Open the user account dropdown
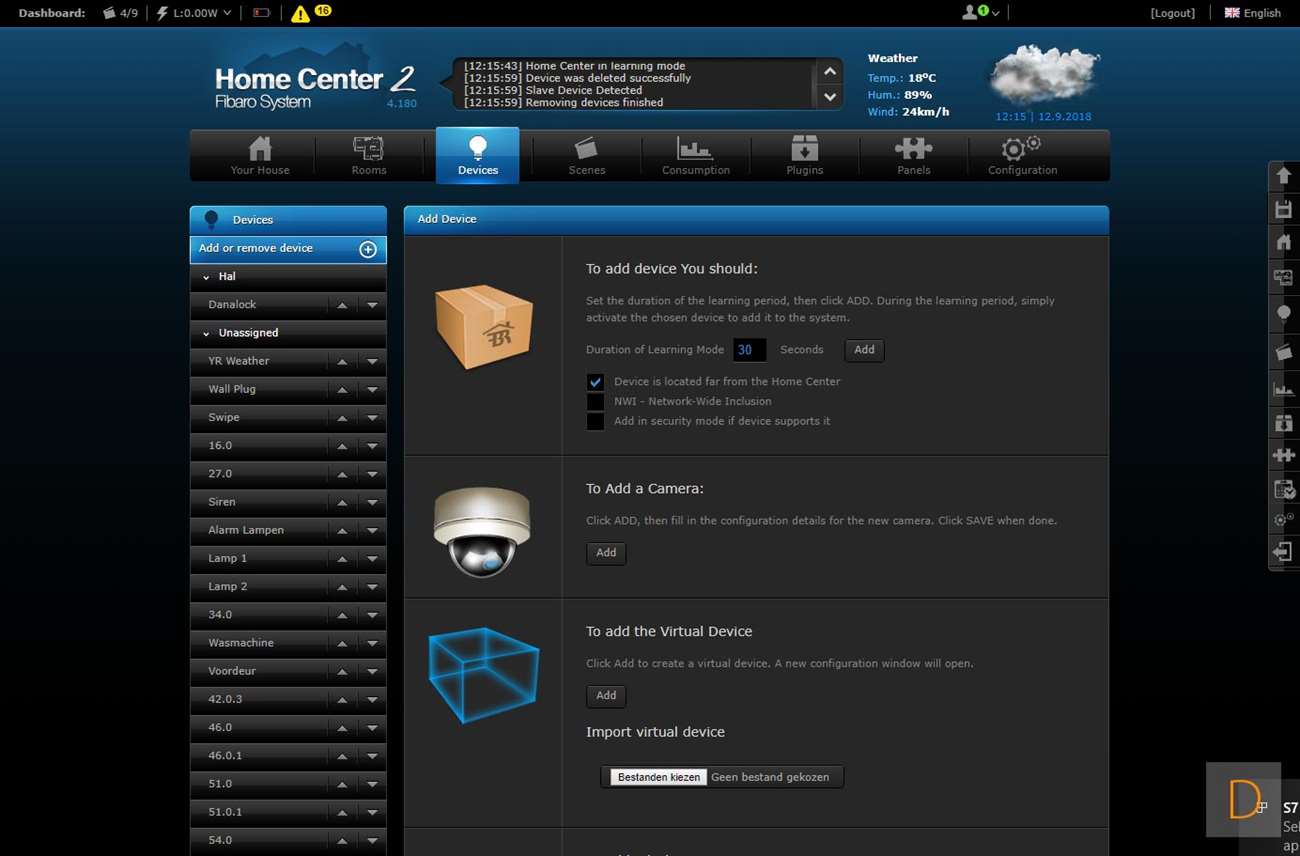 [x=980, y=13]
